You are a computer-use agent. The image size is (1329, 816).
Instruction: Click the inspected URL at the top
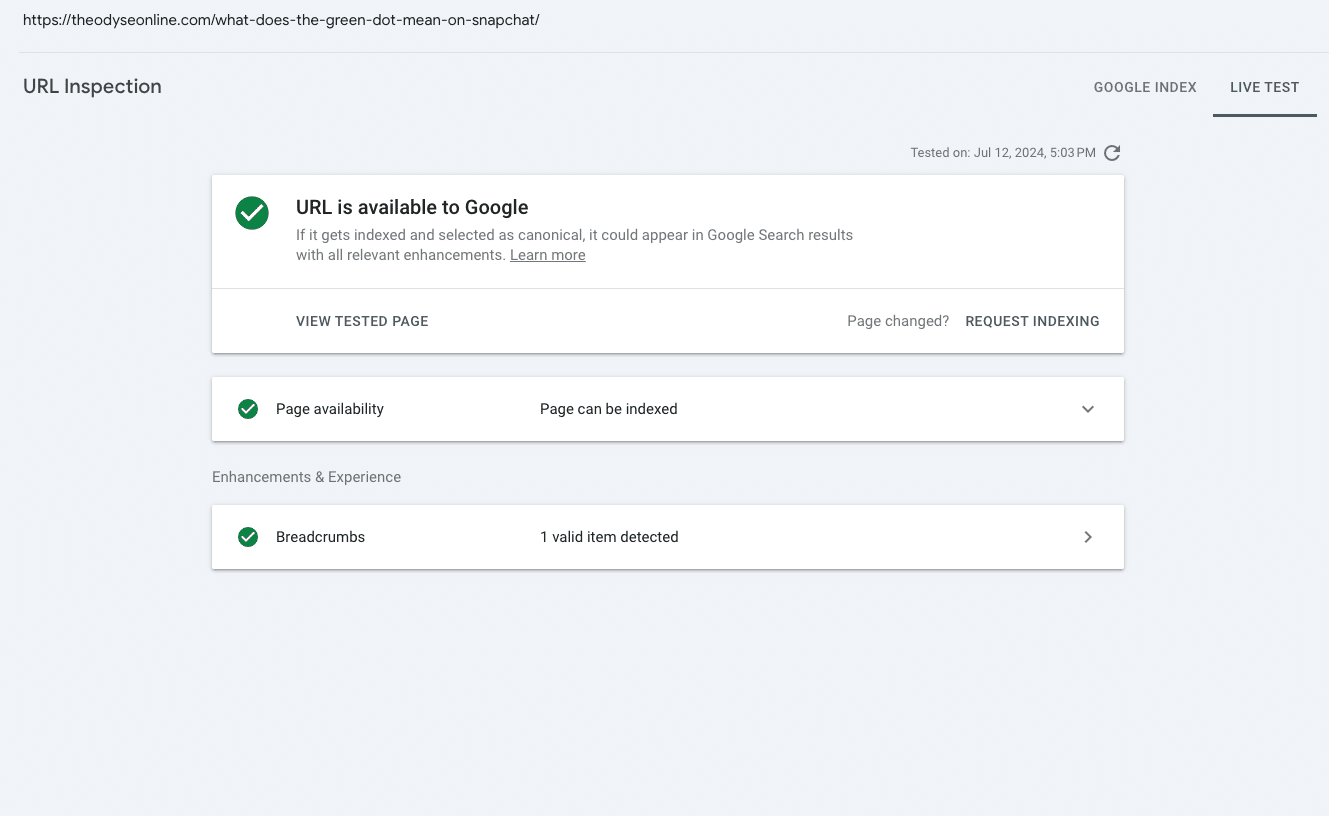(x=281, y=20)
